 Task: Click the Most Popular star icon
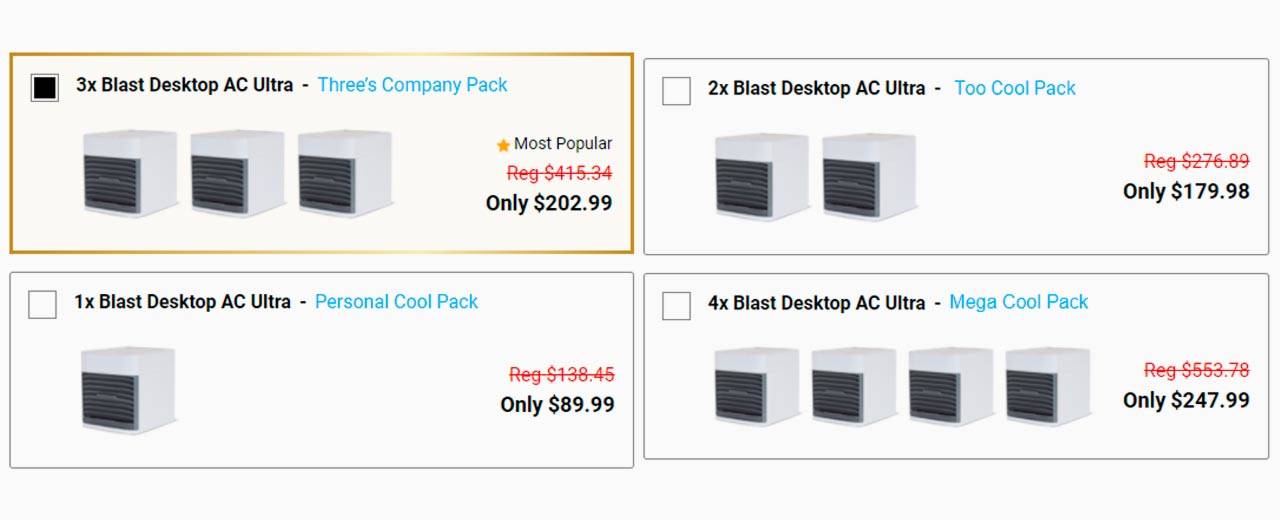click(503, 145)
